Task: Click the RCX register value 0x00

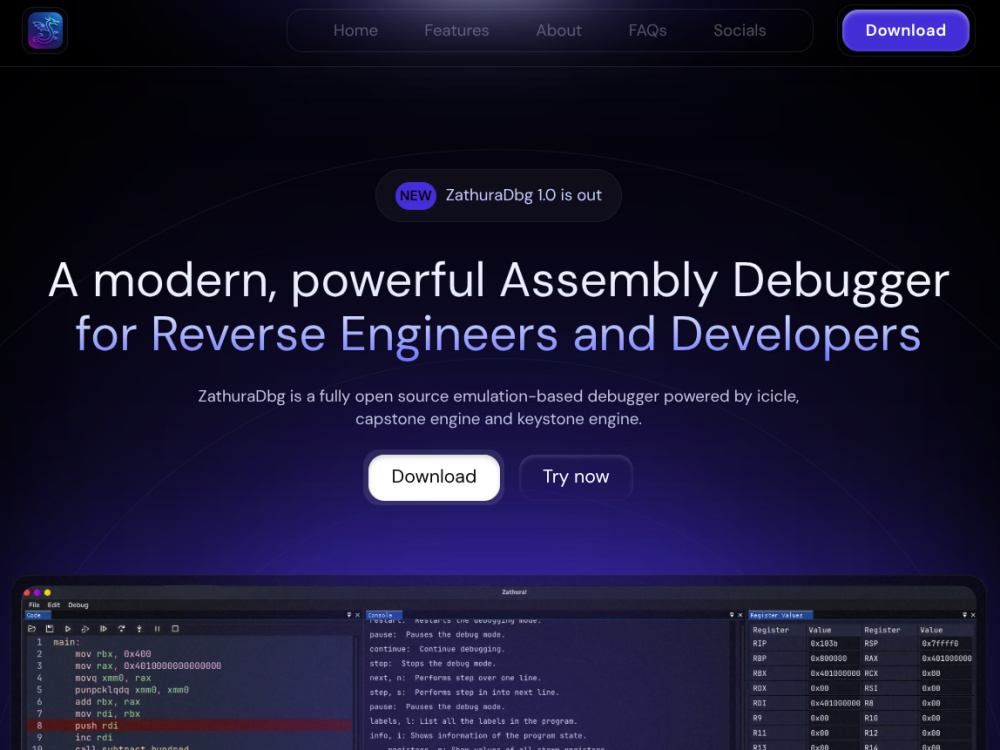Action: point(945,673)
